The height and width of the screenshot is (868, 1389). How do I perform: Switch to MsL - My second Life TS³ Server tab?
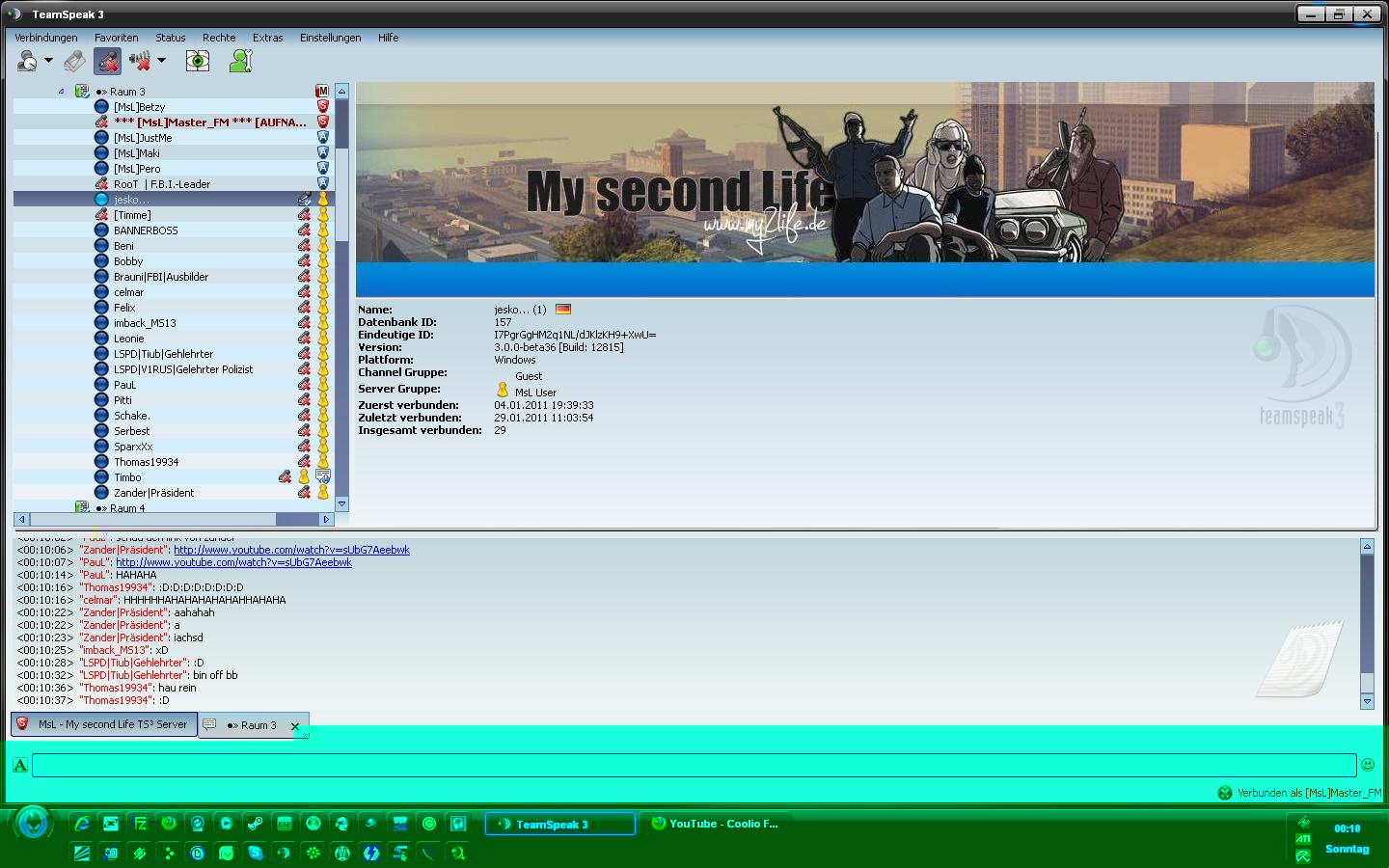click(x=104, y=724)
